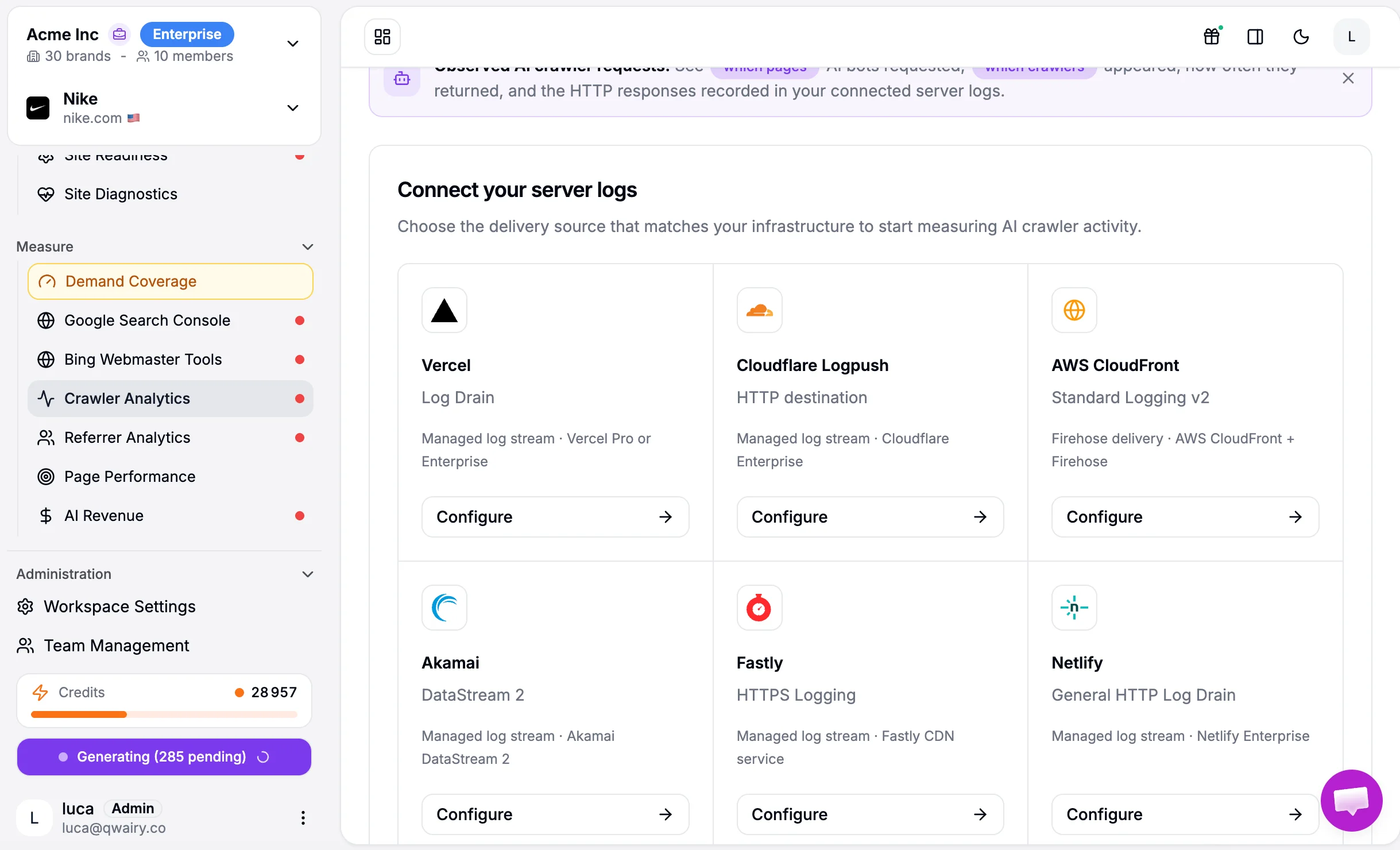The image size is (1400, 850).
Task: Configure Fastly HTTPS Logging
Action: pos(870,814)
